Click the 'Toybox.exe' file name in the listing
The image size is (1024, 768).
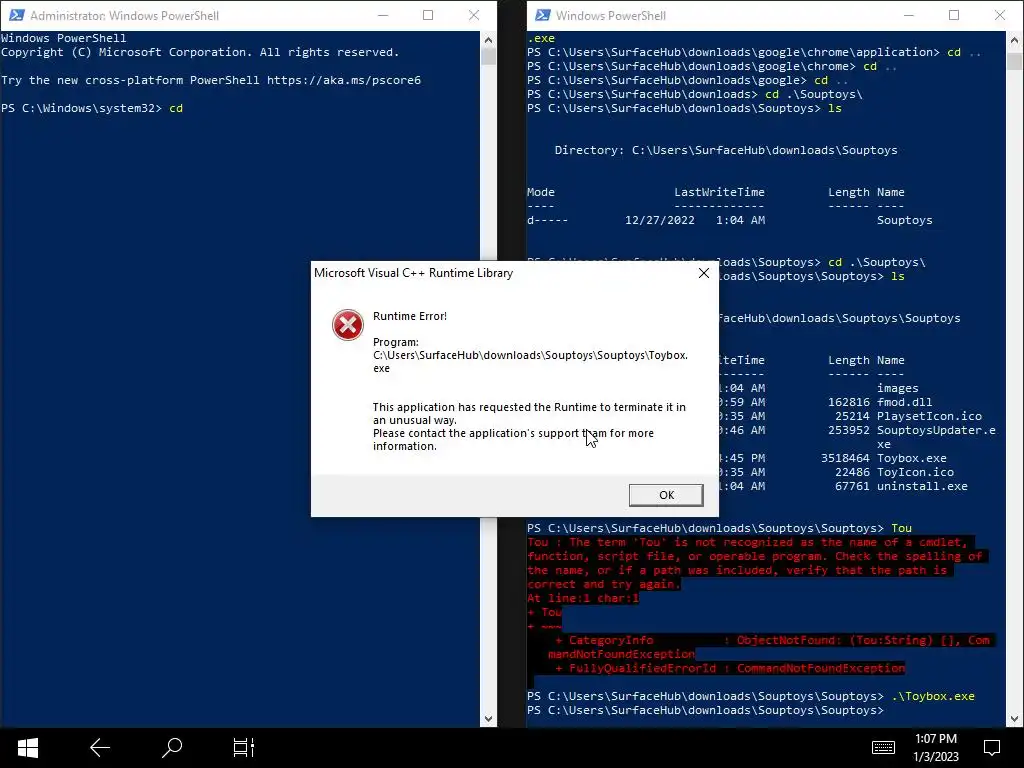click(x=911, y=458)
